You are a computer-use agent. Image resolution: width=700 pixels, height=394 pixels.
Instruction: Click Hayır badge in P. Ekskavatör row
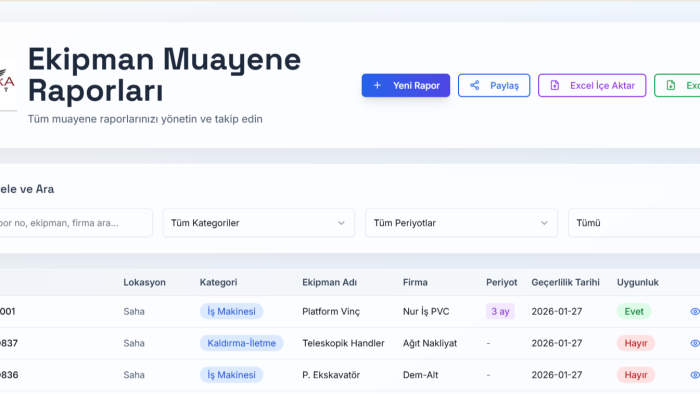tap(636, 375)
